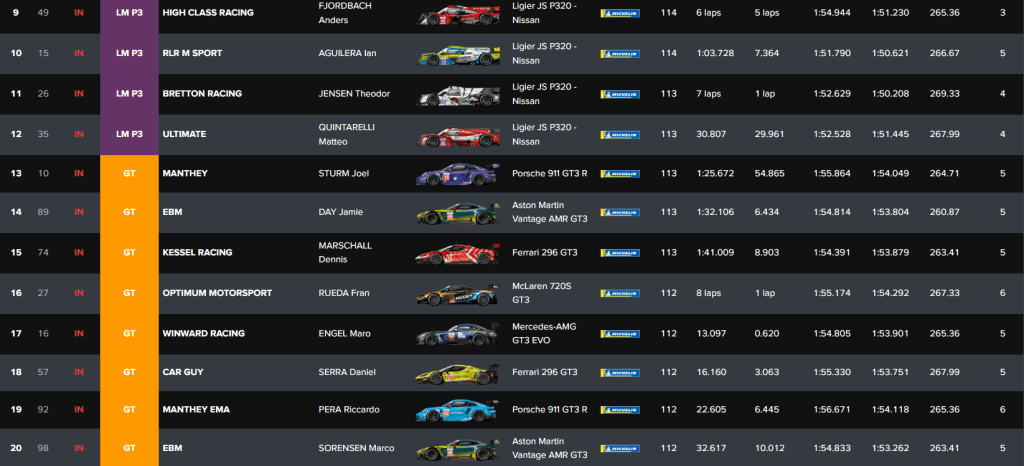1024x466 pixels.
Task: Select team name KESSEL RACING
Action: point(197,252)
